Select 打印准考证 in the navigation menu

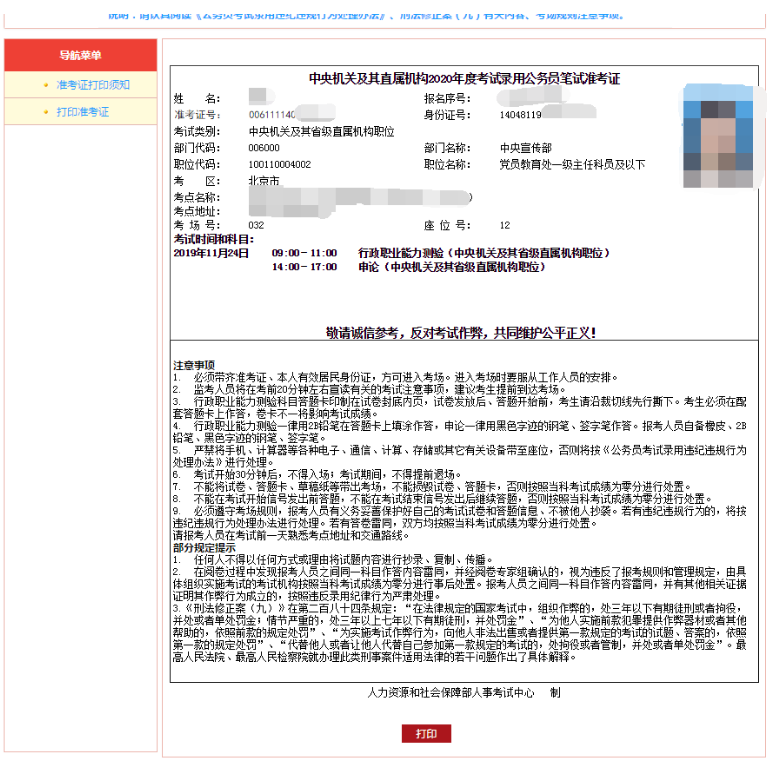pos(82,112)
